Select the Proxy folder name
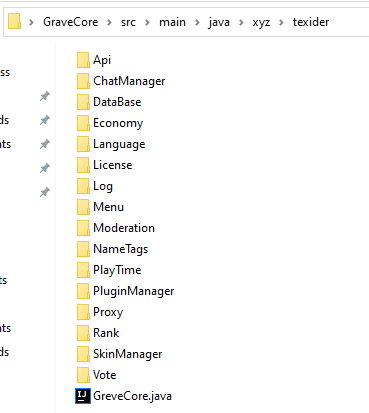The image size is (369, 413). point(108,312)
